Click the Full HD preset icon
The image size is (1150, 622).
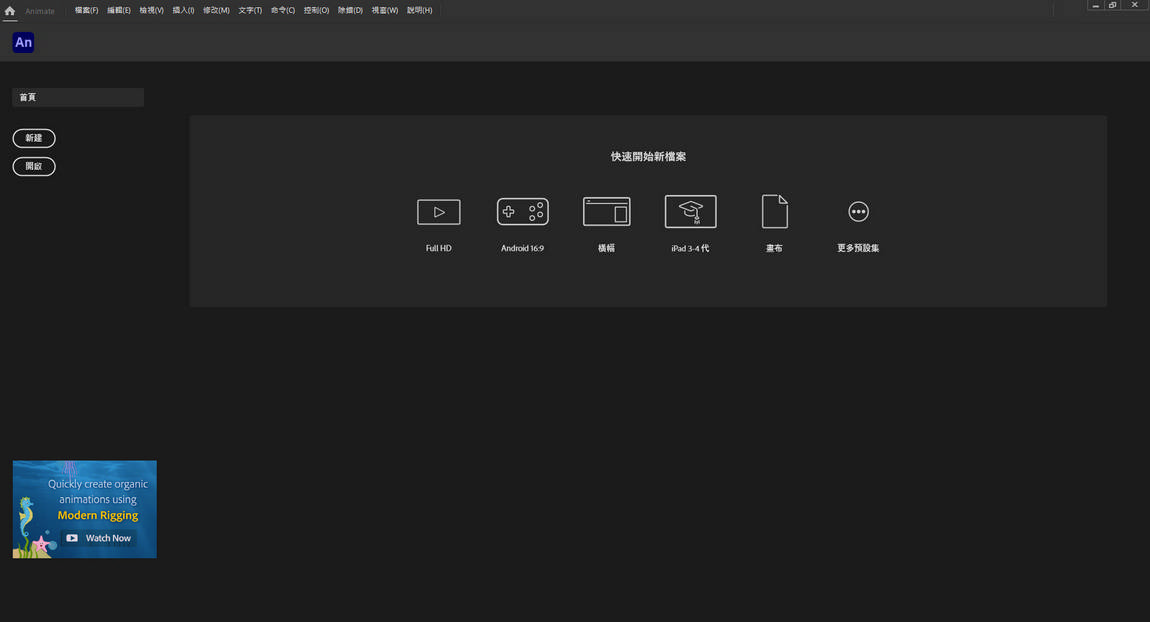point(438,212)
